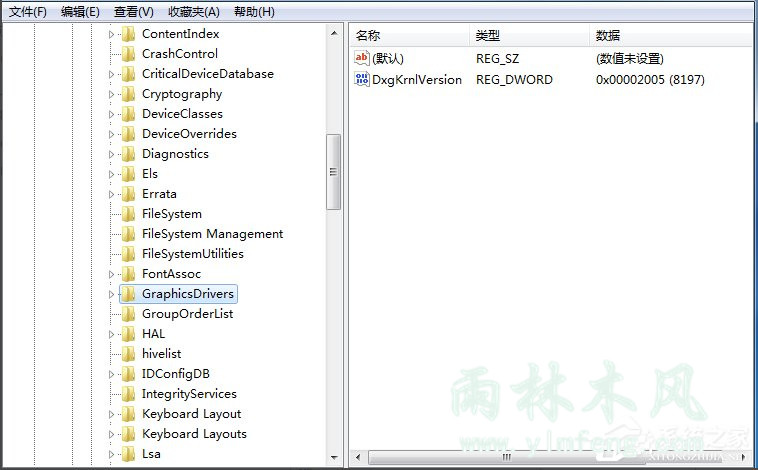Select the GroupOrderList key
The height and width of the screenshot is (470, 758).
188,314
